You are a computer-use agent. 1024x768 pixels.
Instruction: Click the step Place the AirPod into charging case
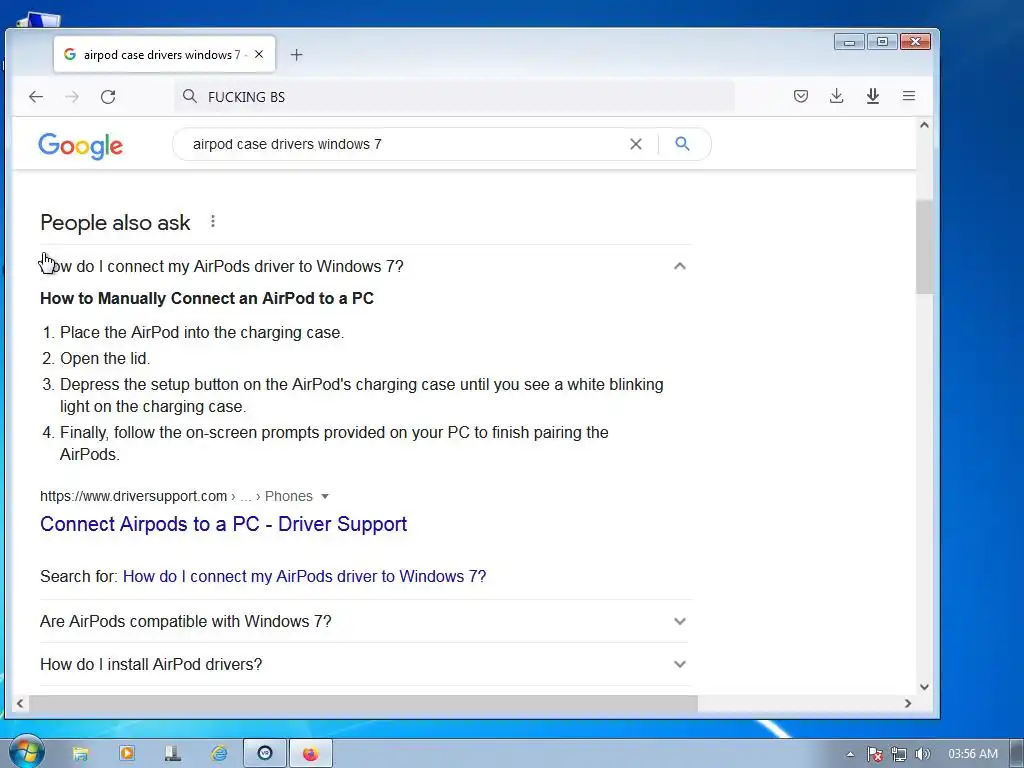(202, 332)
